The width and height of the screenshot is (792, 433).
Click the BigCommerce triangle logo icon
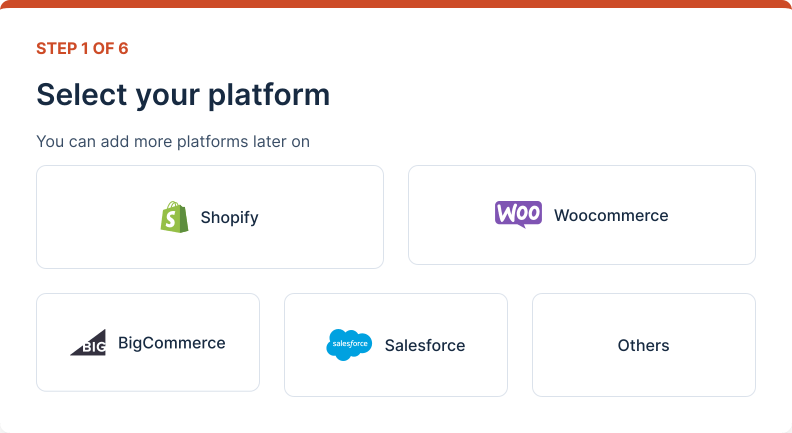(x=88, y=343)
